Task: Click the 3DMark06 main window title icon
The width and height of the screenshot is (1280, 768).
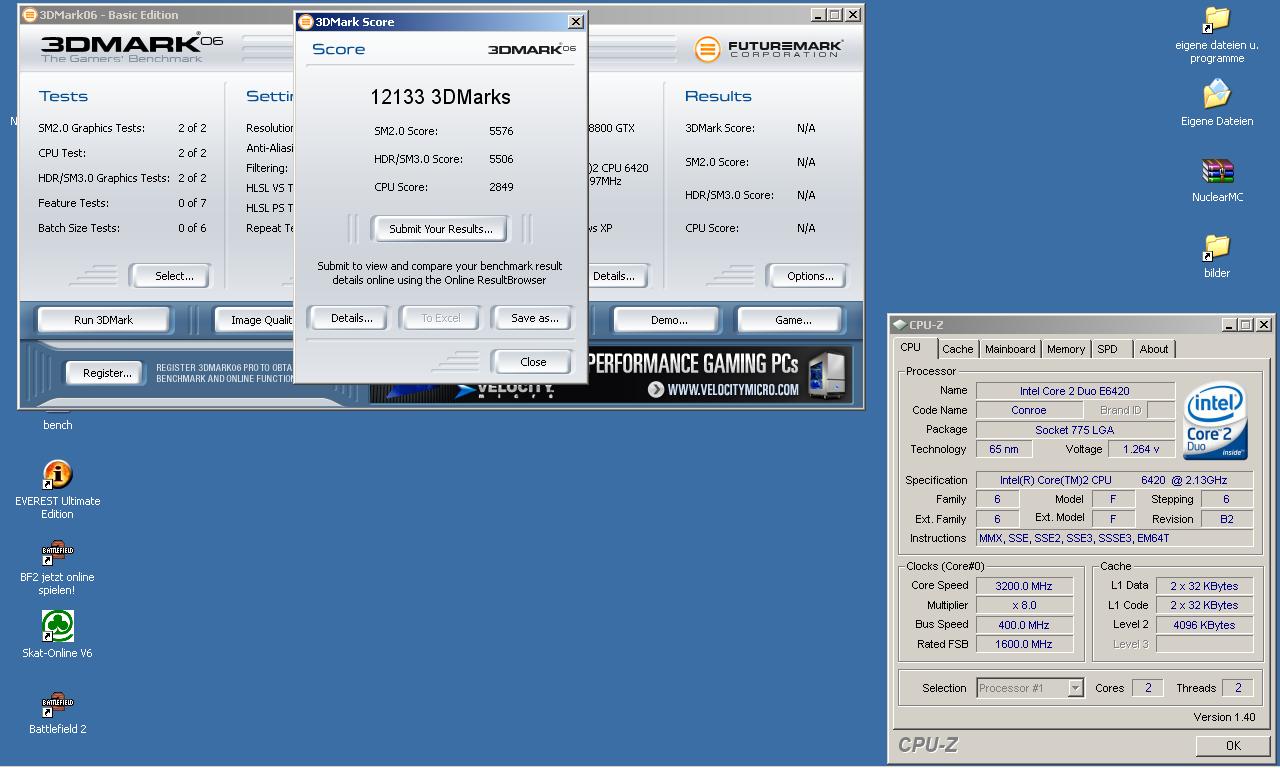Action: 30,15
